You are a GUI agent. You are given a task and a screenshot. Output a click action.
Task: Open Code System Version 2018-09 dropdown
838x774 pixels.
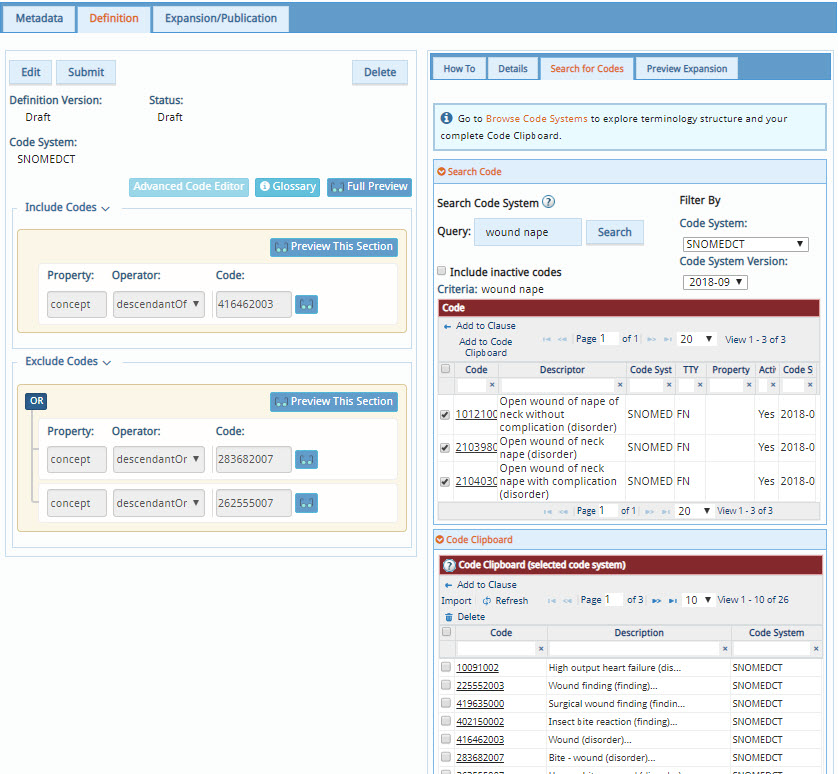(x=715, y=283)
